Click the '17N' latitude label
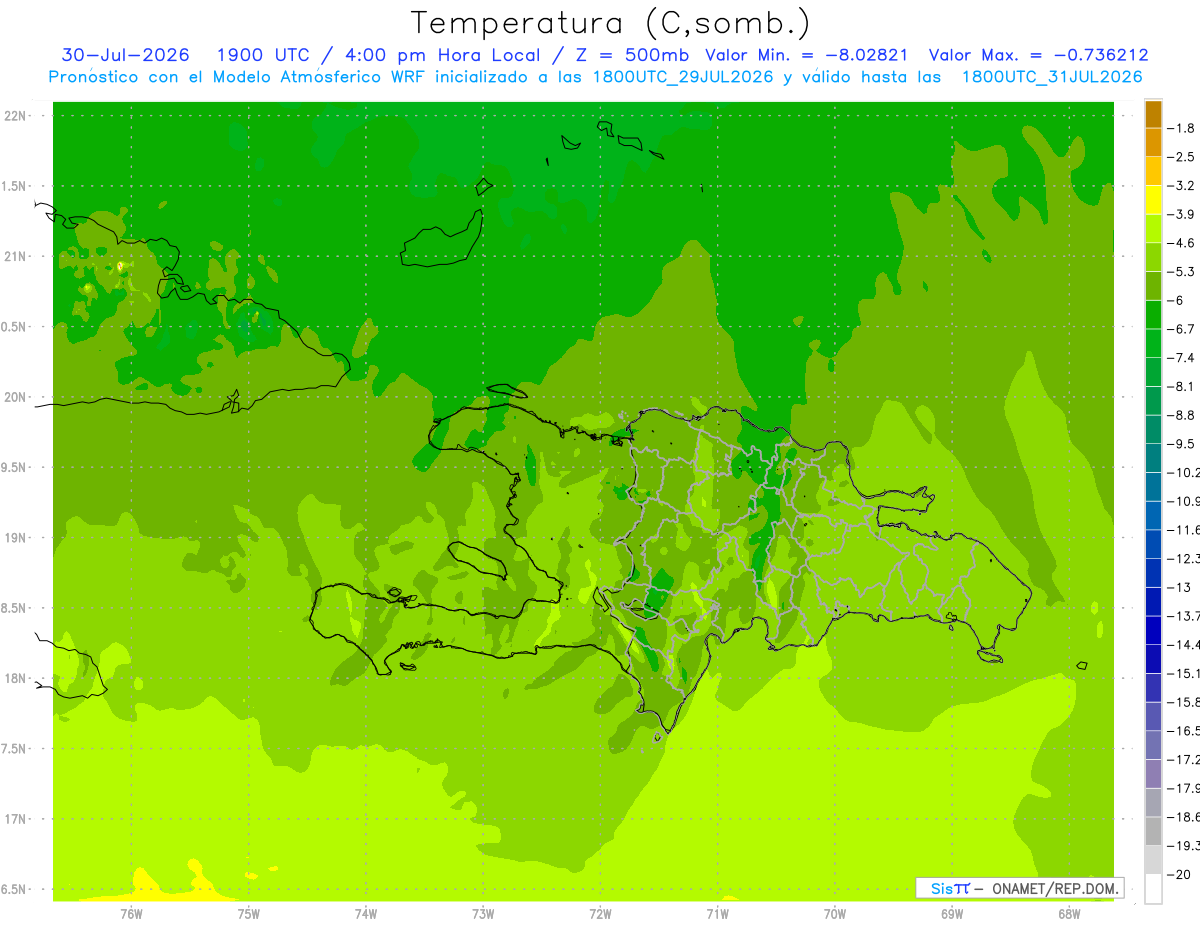 [17, 819]
